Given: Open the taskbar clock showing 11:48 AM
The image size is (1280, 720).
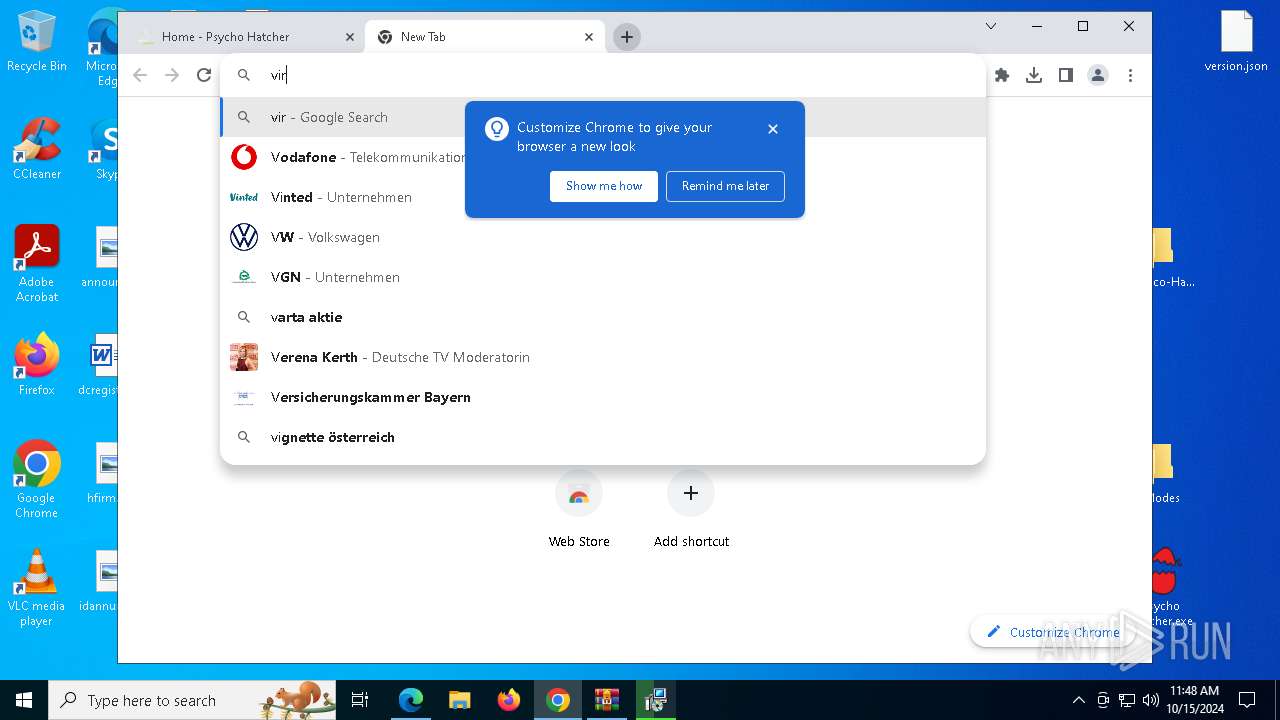Looking at the screenshot, I should click(1194, 700).
